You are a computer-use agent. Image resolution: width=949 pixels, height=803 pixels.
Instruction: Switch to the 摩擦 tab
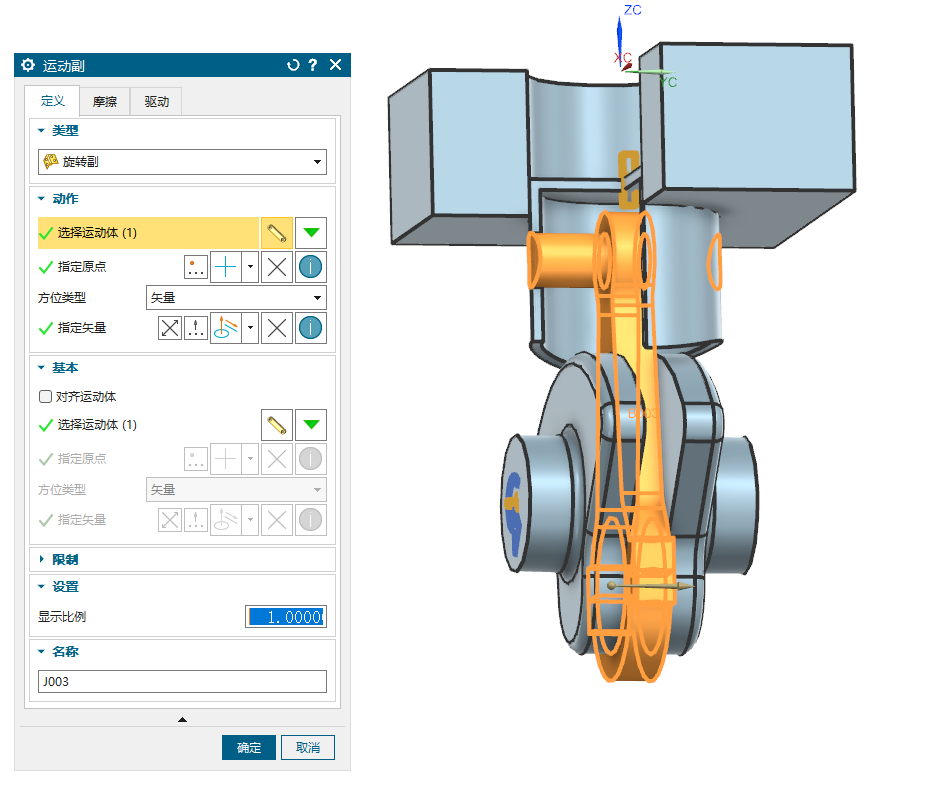[x=104, y=102]
